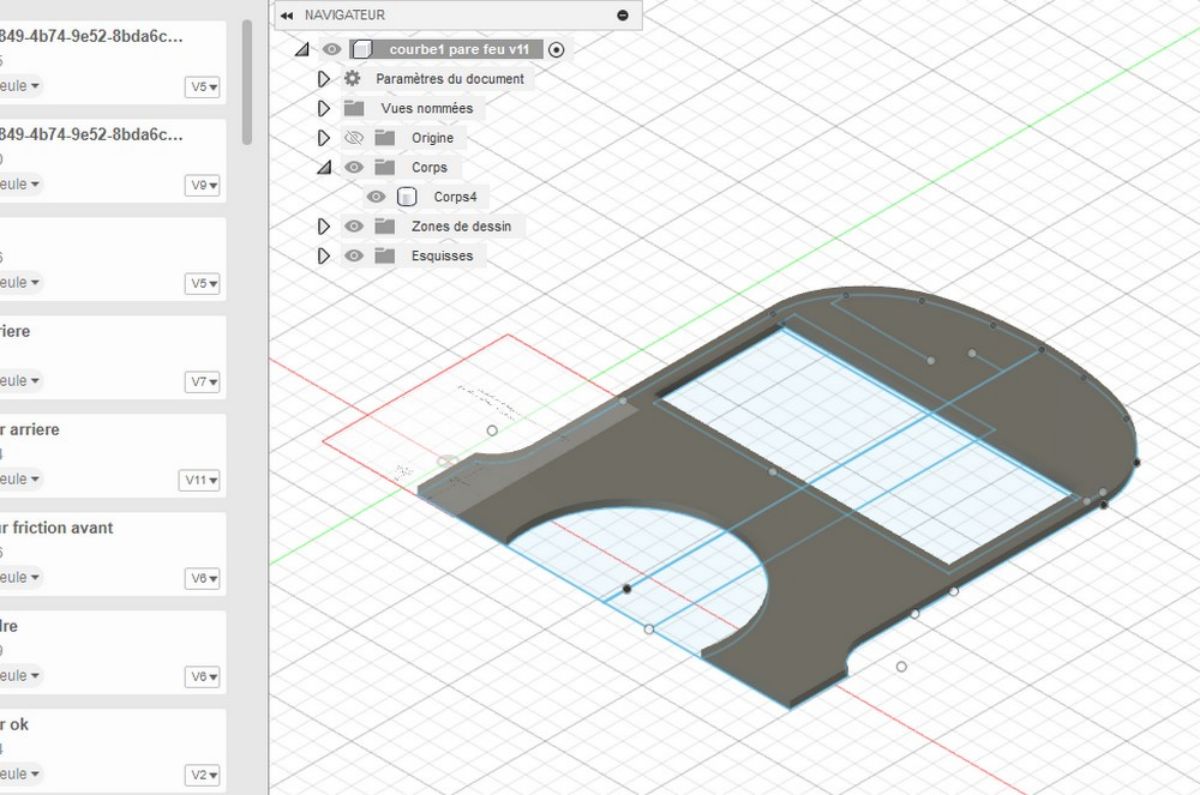Select the Corps4 body in the navigator
Image resolution: width=1200 pixels, height=795 pixels.
(456, 197)
